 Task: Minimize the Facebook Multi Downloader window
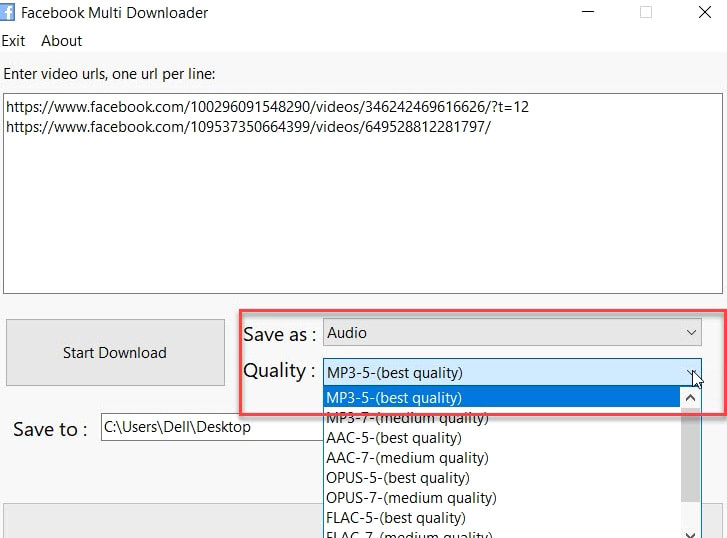tap(588, 12)
